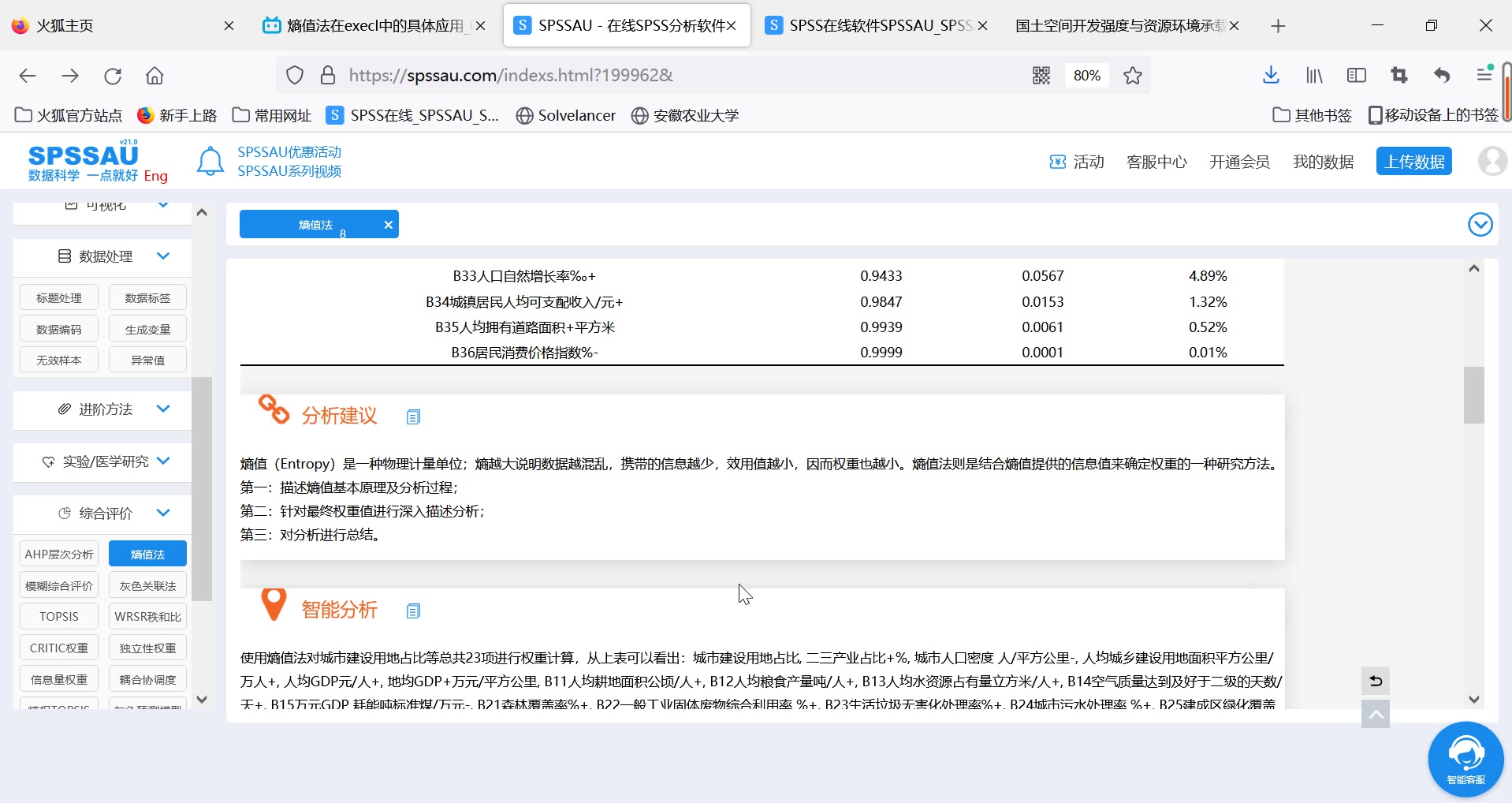This screenshot has height=803, width=1512.
Task: Open the user avatar profile icon
Action: 1492,161
